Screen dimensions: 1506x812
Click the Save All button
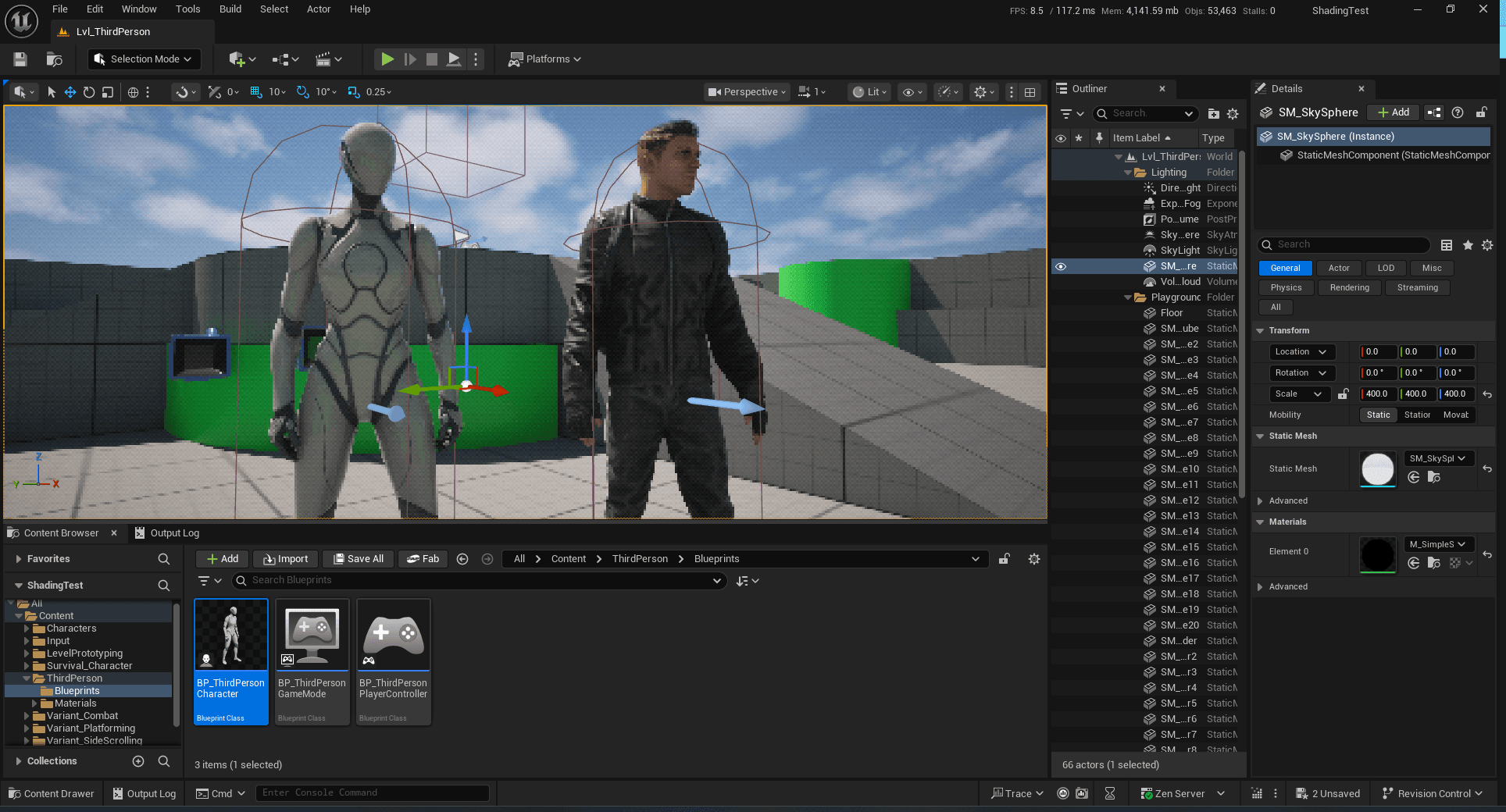coord(358,558)
